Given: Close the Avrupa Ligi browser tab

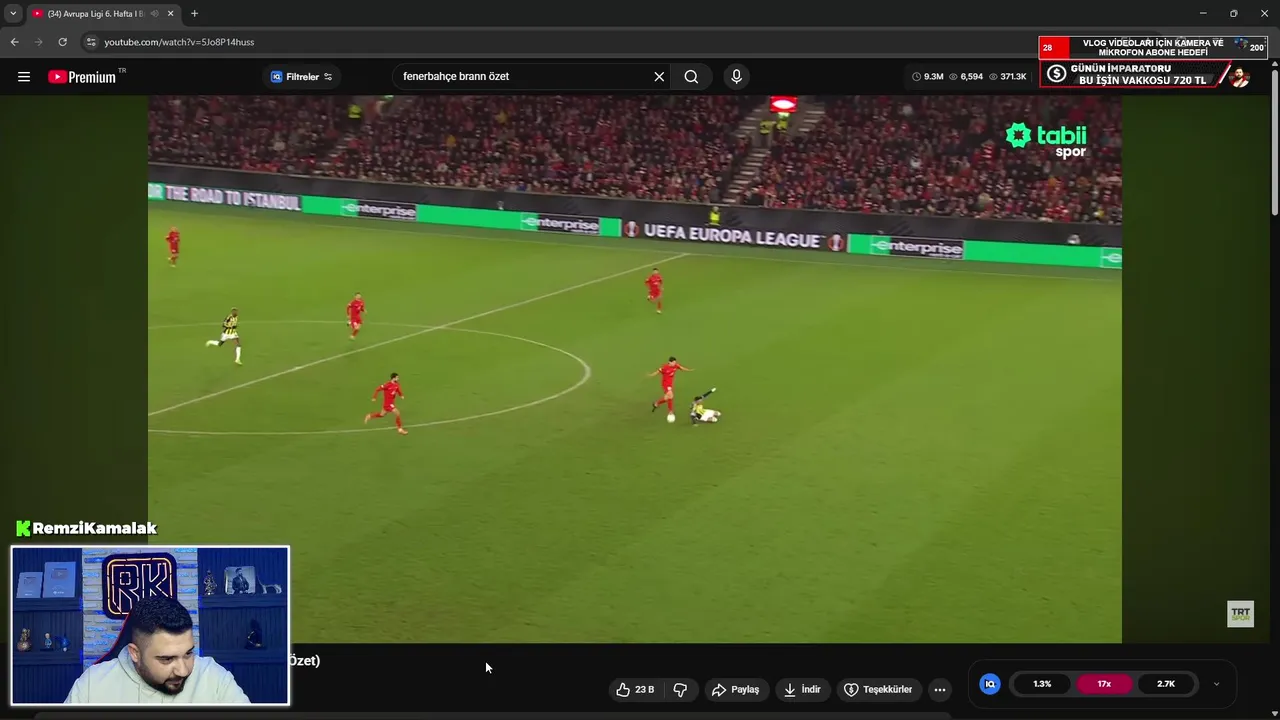Looking at the screenshot, I should pos(171,14).
